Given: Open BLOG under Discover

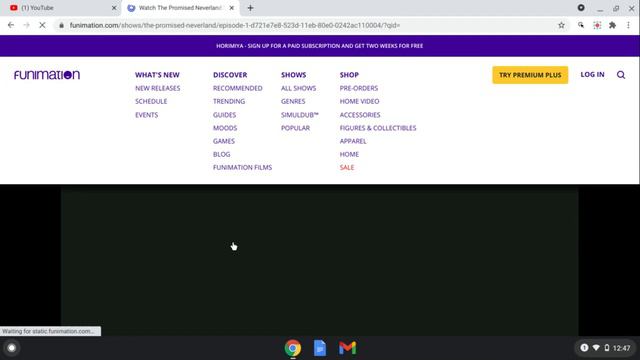Looking at the screenshot, I should [222, 154].
